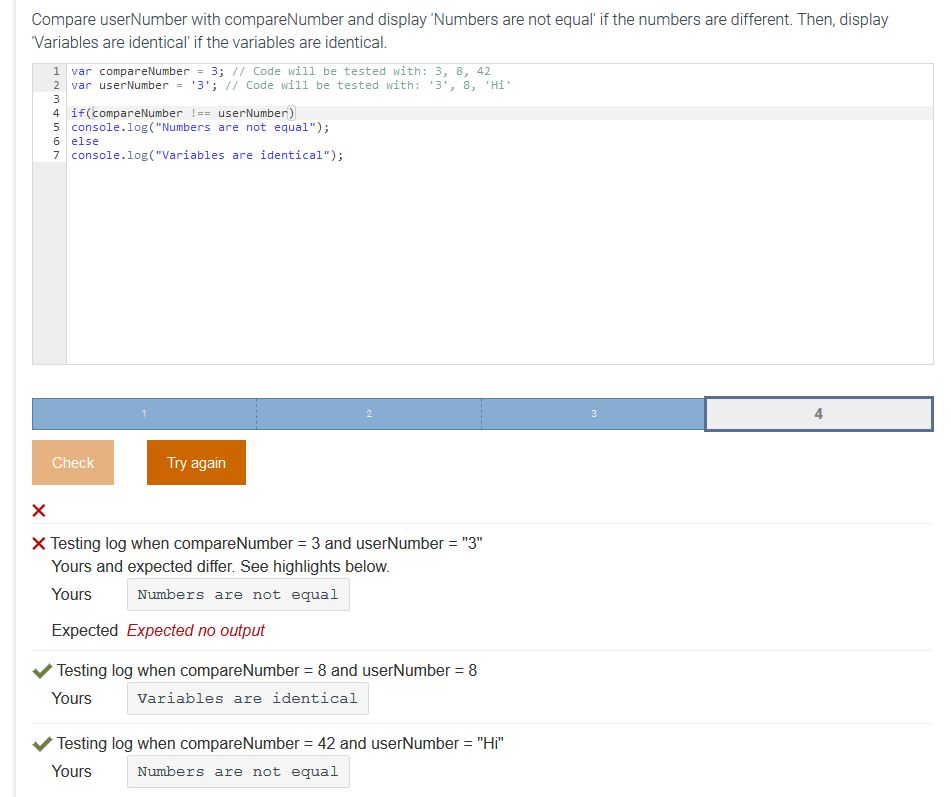951x797 pixels.
Task: Select the highlighted segment 4
Action: (818, 412)
